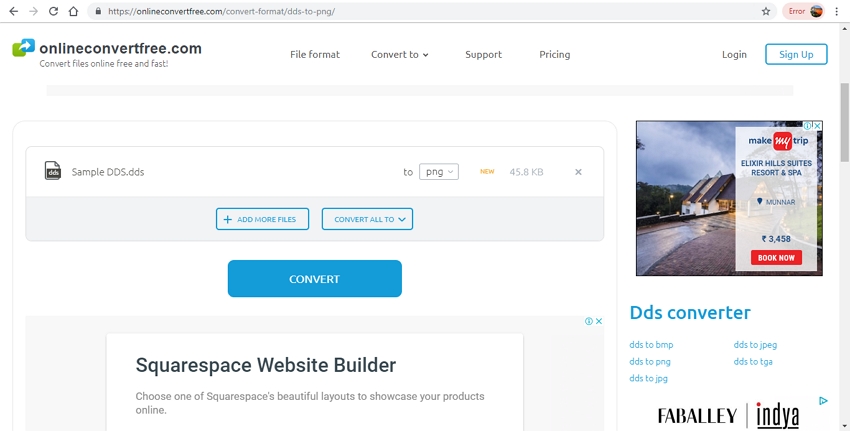Click the onlineconvertfree logo icon

23,49
